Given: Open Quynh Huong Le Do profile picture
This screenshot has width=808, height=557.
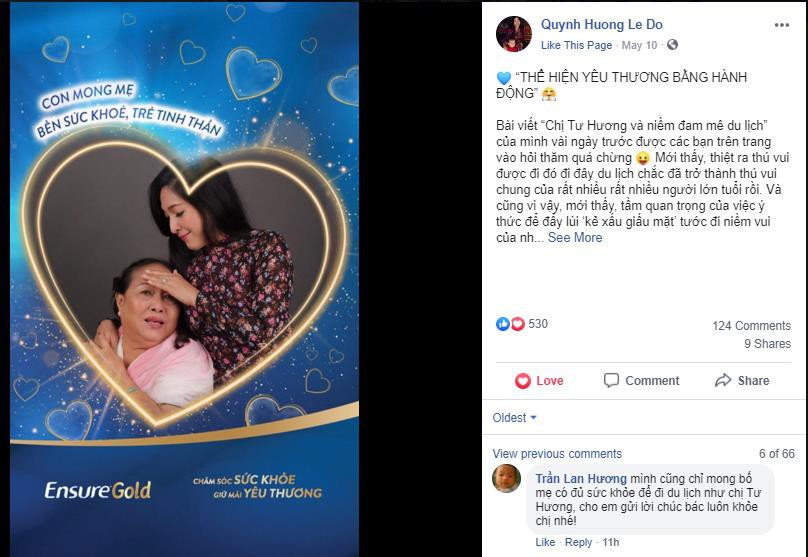Looking at the screenshot, I should (514, 33).
